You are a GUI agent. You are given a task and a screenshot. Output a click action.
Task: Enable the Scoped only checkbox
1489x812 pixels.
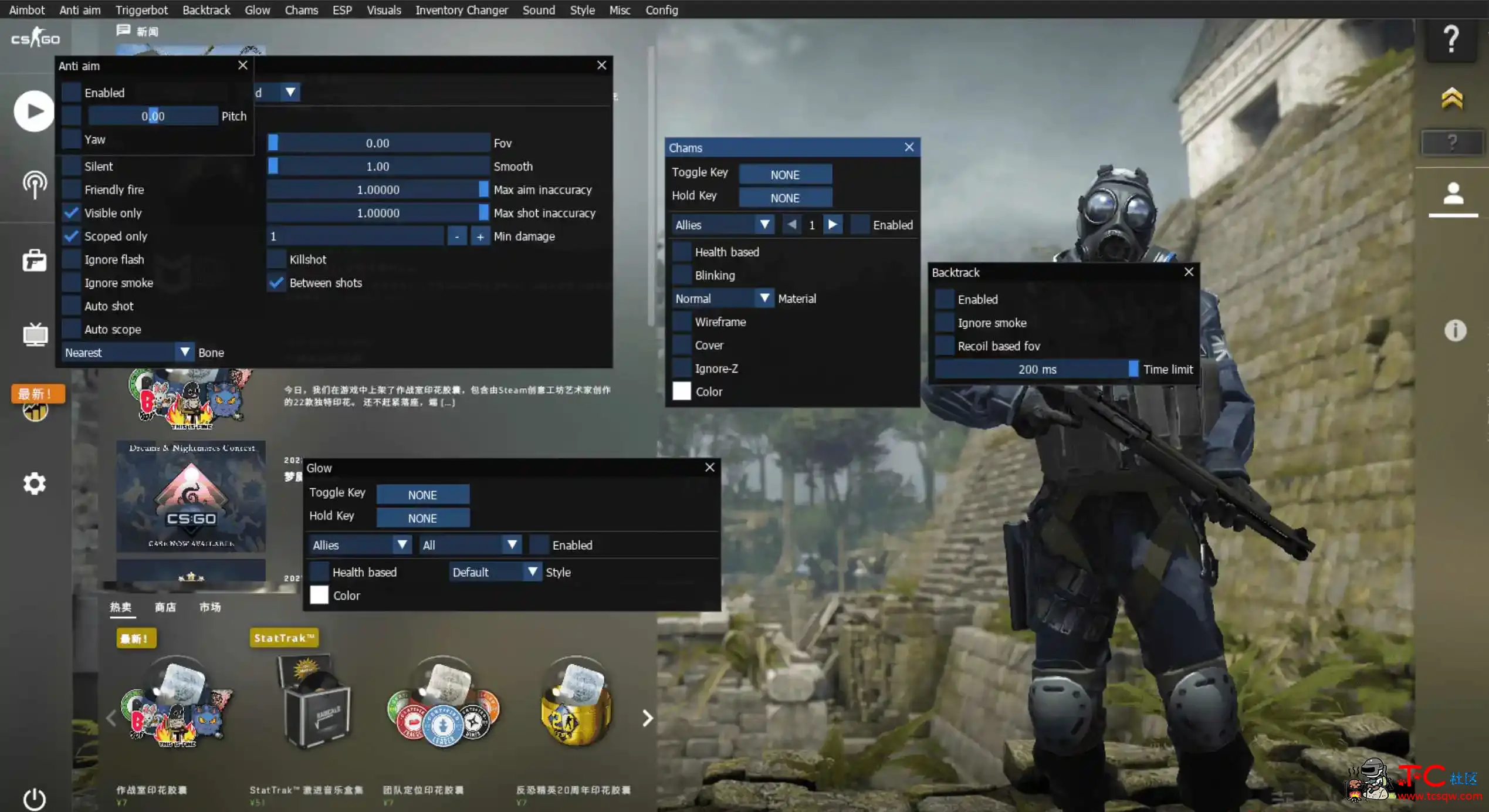pyautogui.click(x=71, y=235)
